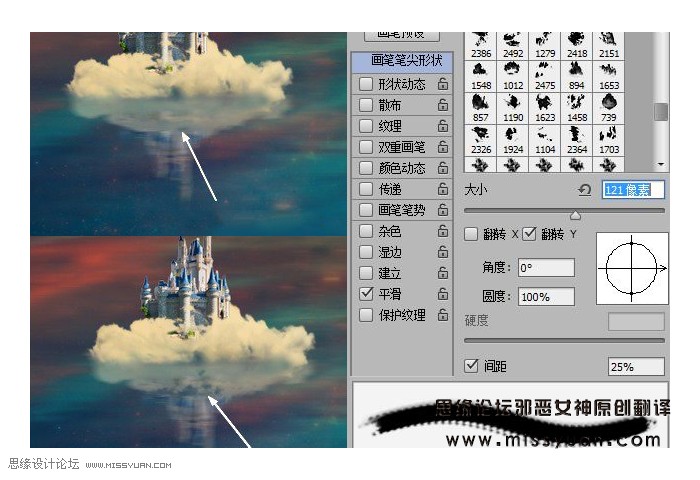This screenshot has height=480, width=700.
Task: Toggle lock icon for 形状动态
Action: 442,83
